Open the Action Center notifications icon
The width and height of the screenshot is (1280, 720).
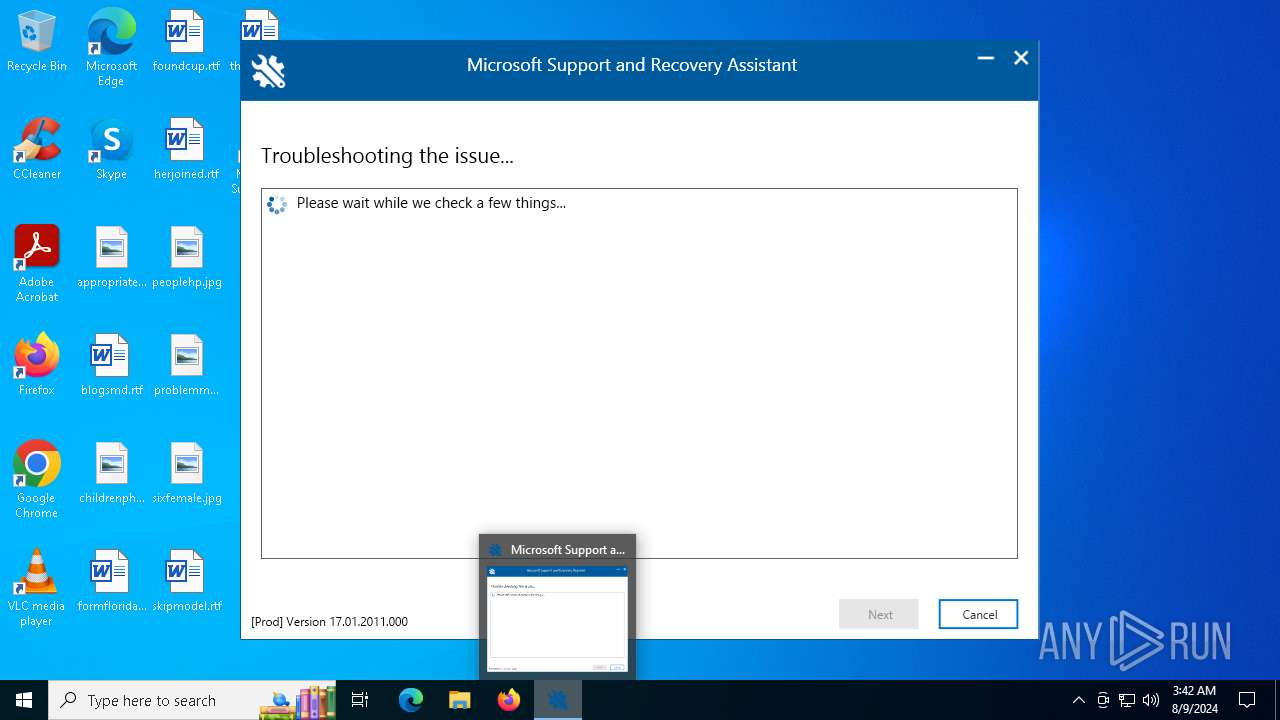1247,700
